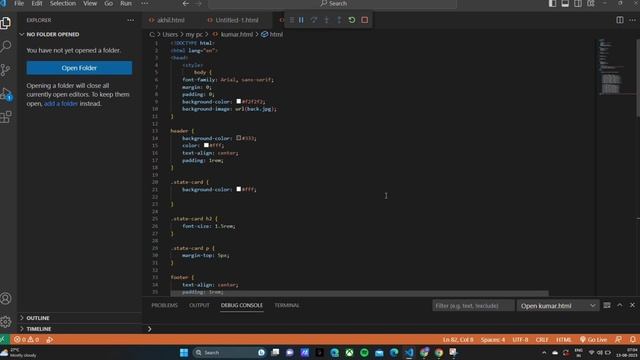This screenshot has height=360, width=640.
Task: Pause the debug session
Action: [301, 20]
